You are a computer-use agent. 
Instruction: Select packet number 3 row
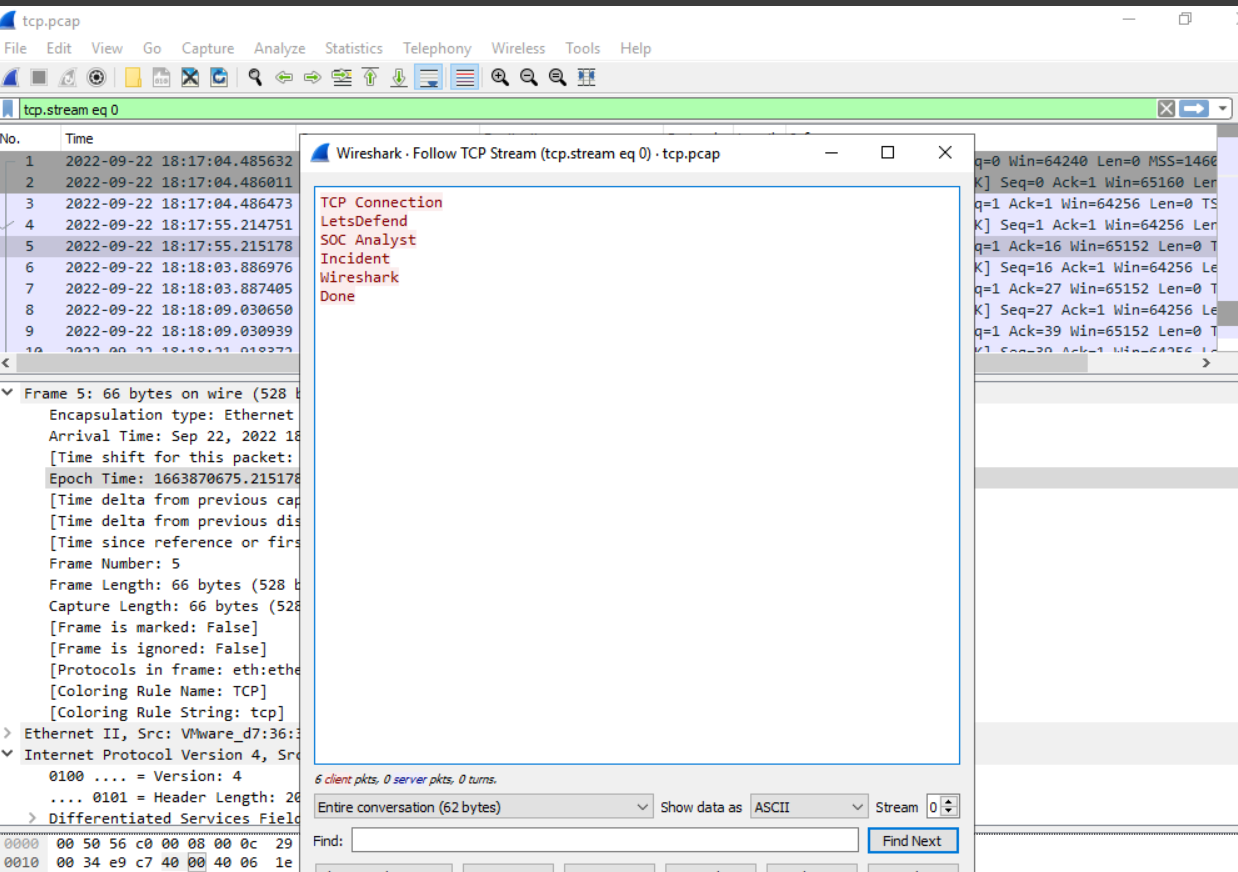[149, 203]
